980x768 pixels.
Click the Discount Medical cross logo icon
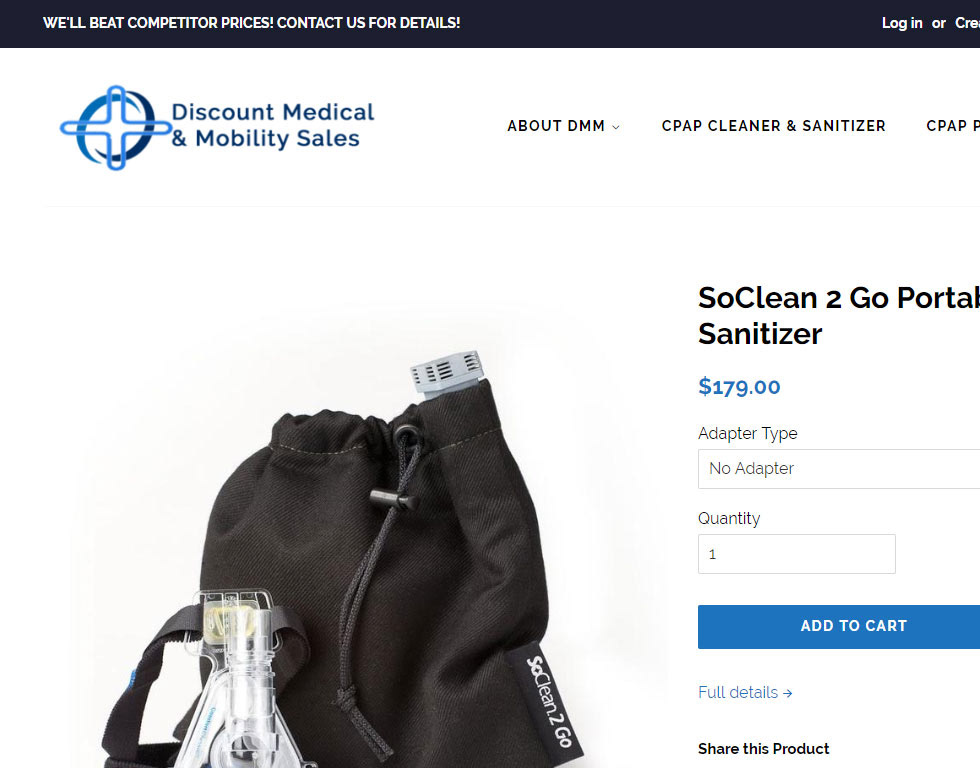(116, 127)
